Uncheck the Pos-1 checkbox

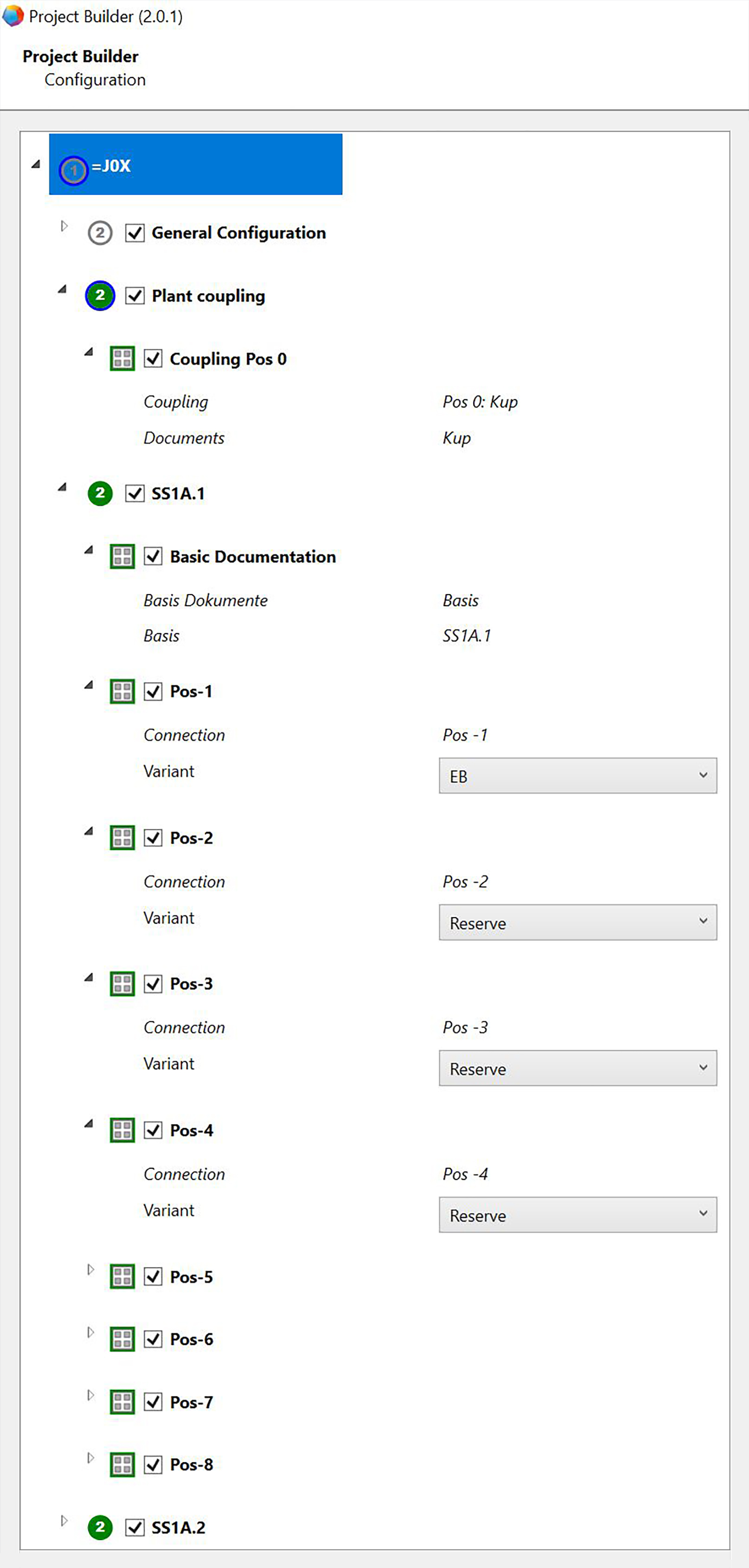tap(153, 692)
